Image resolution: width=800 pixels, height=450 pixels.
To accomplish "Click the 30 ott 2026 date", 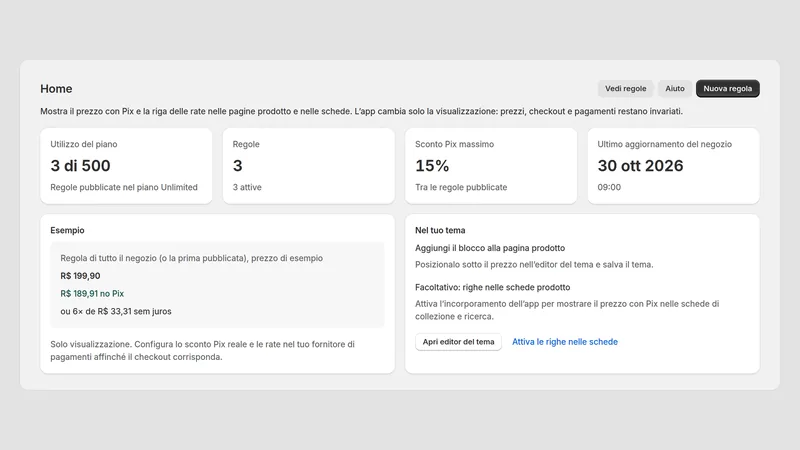I will click(640, 166).
